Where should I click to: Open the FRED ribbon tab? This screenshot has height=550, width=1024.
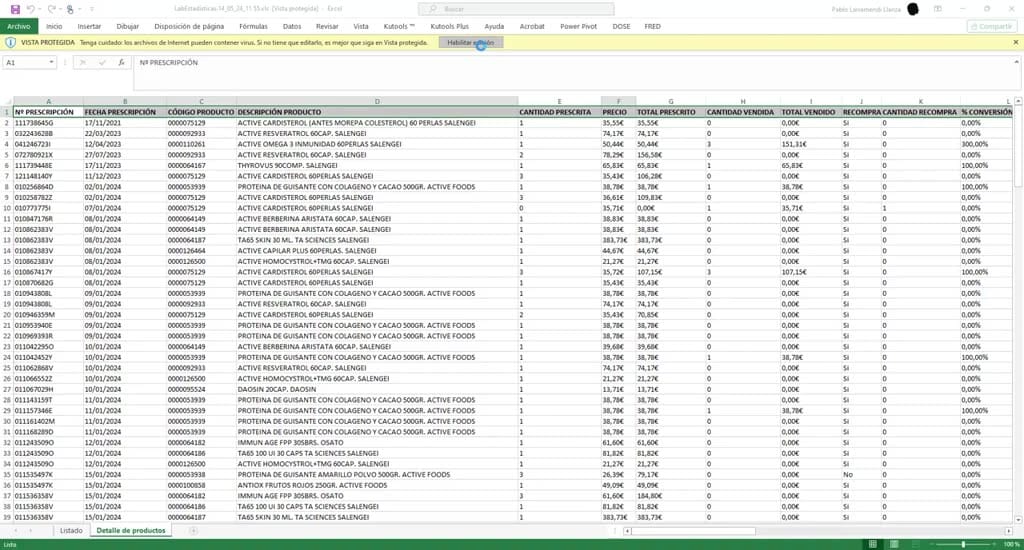(652, 26)
